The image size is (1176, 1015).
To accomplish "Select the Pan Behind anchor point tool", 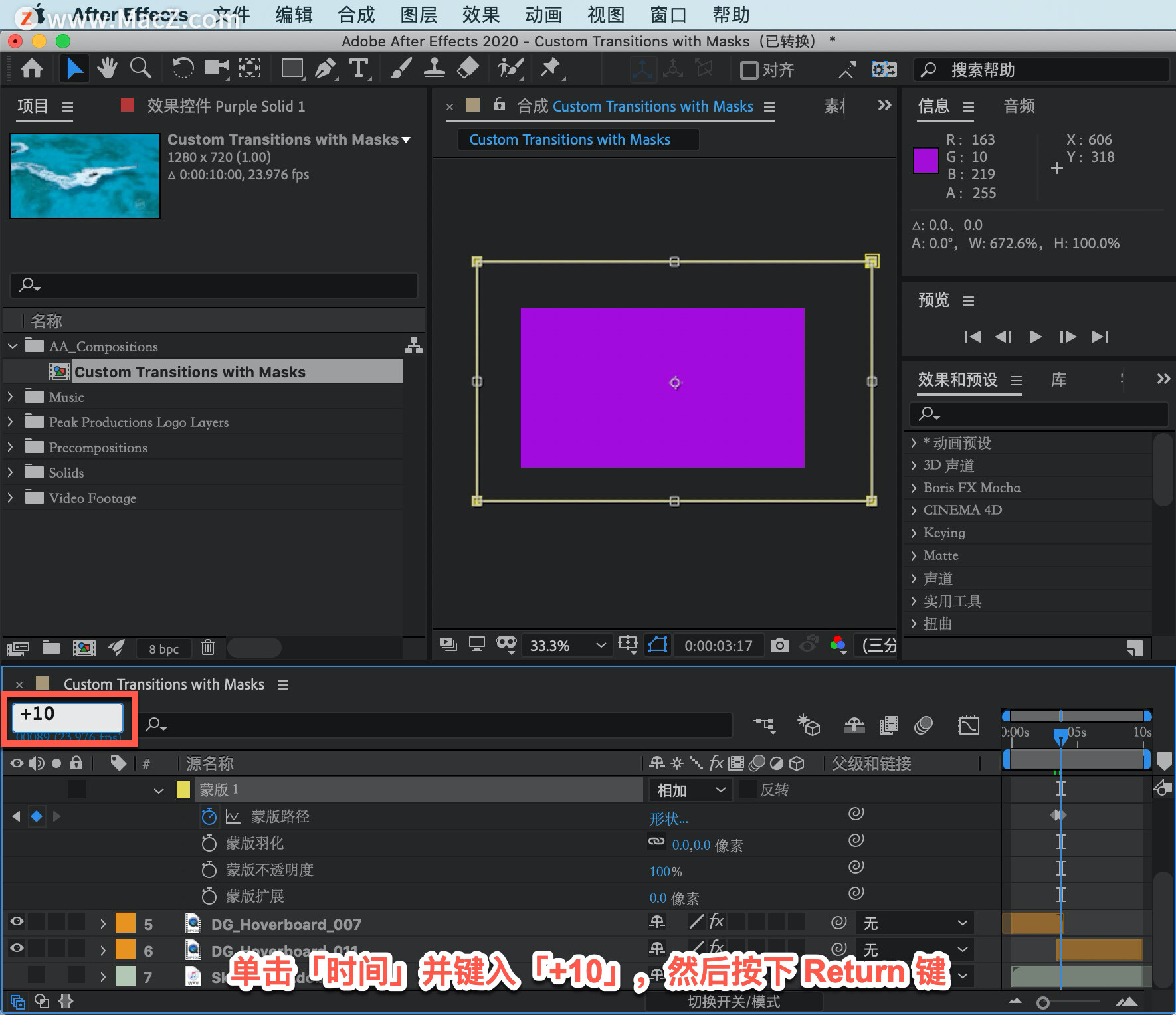I will [x=250, y=69].
